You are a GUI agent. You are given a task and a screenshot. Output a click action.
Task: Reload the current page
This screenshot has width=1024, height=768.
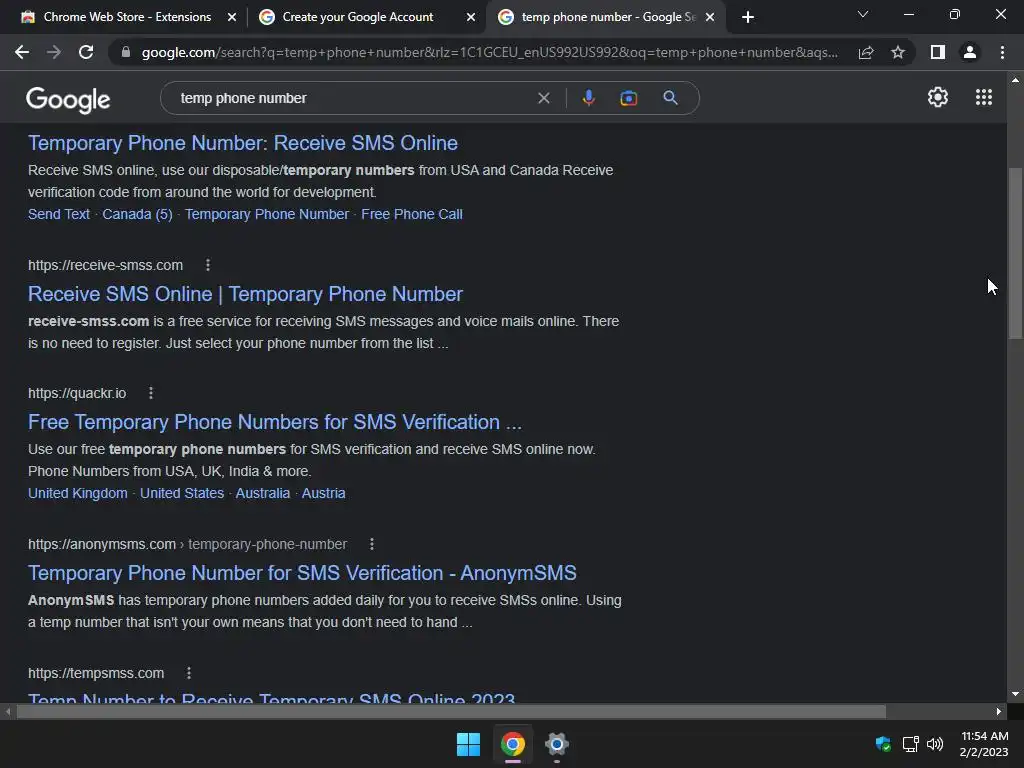[86, 52]
